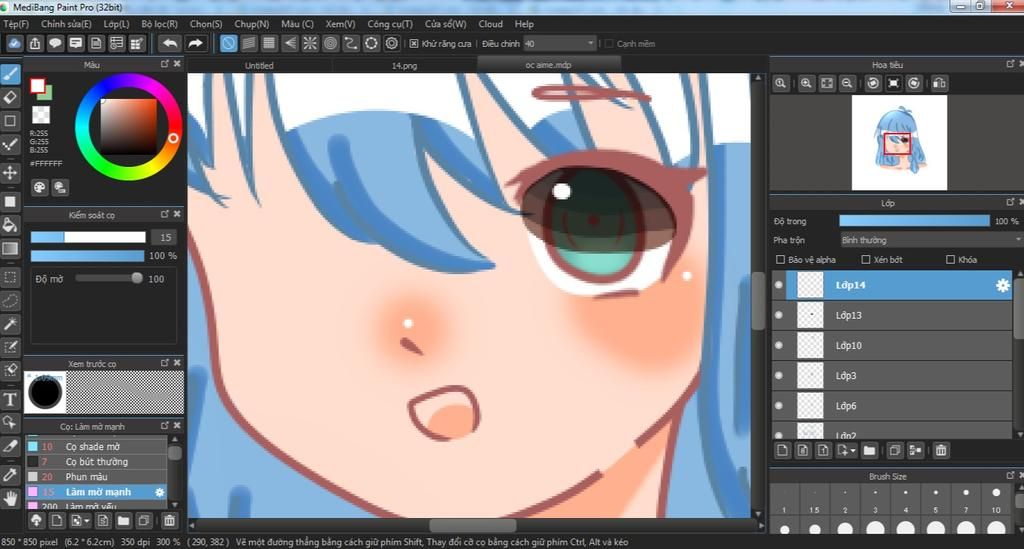The height and width of the screenshot is (549, 1024).
Task: Enable the concentric circle snap guide
Action: click(x=330, y=44)
